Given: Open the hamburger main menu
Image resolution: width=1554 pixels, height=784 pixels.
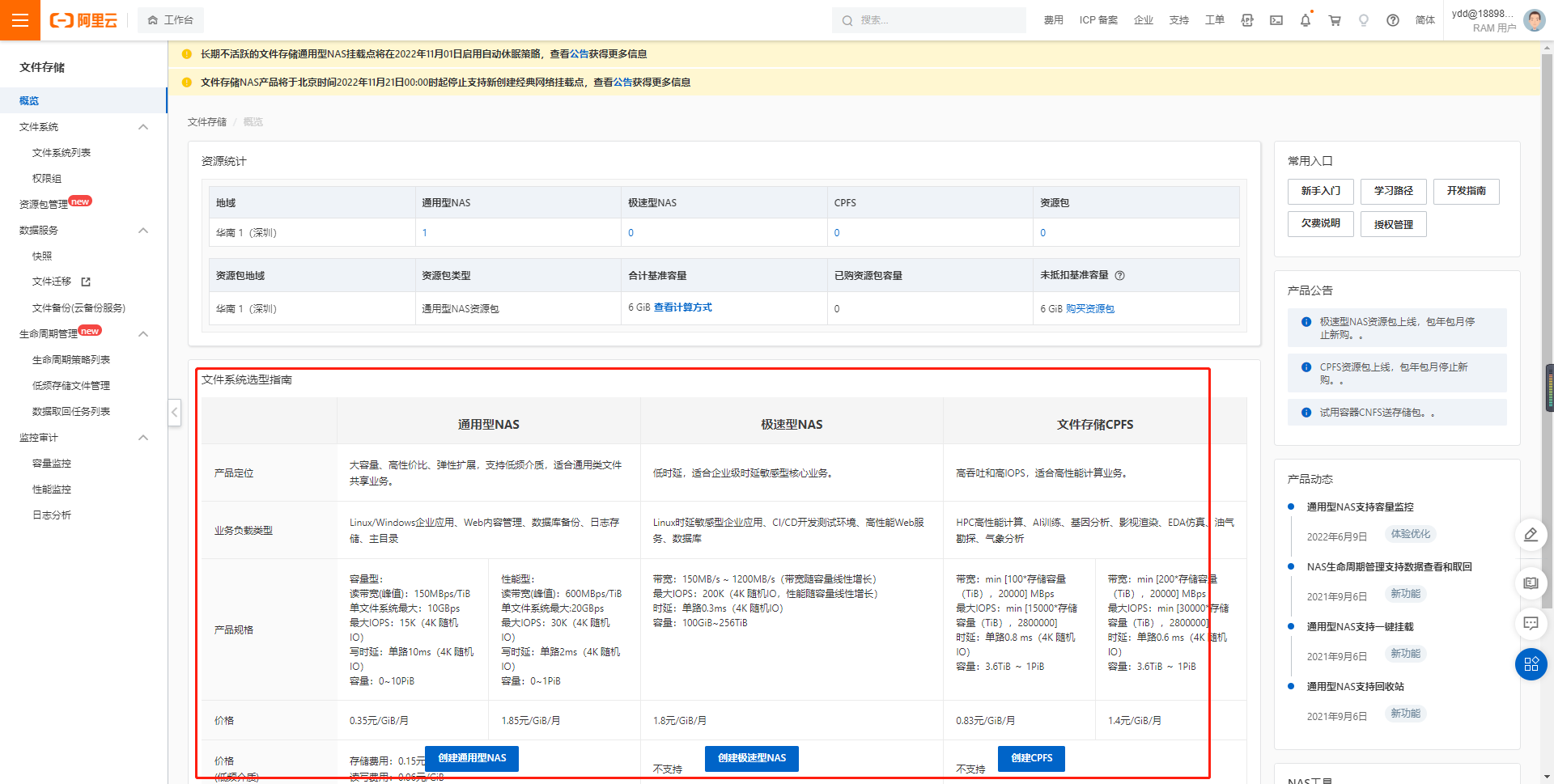Looking at the screenshot, I should pyautogui.click(x=20, y=20).
